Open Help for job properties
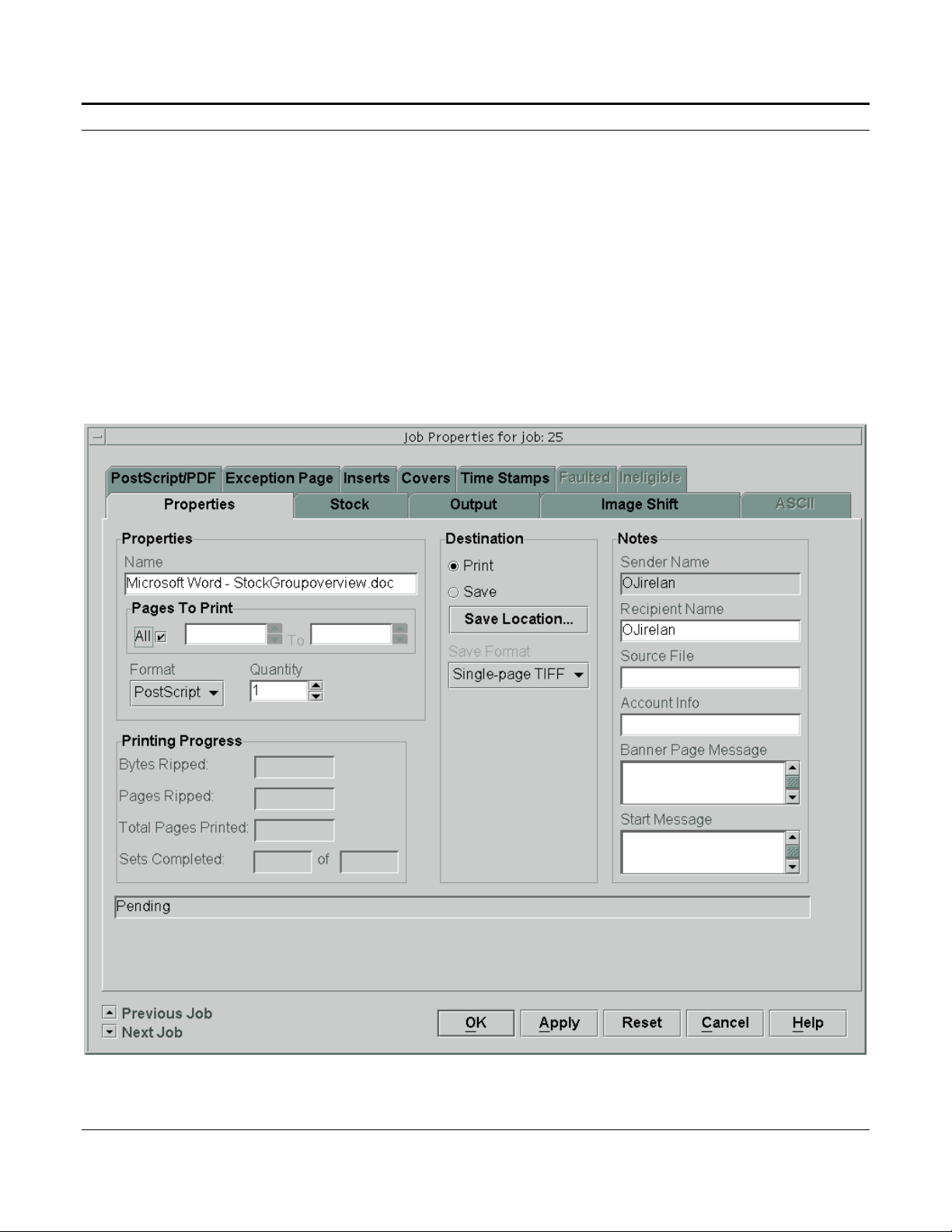This screenshot has width=952, height=1232. 807,1023
